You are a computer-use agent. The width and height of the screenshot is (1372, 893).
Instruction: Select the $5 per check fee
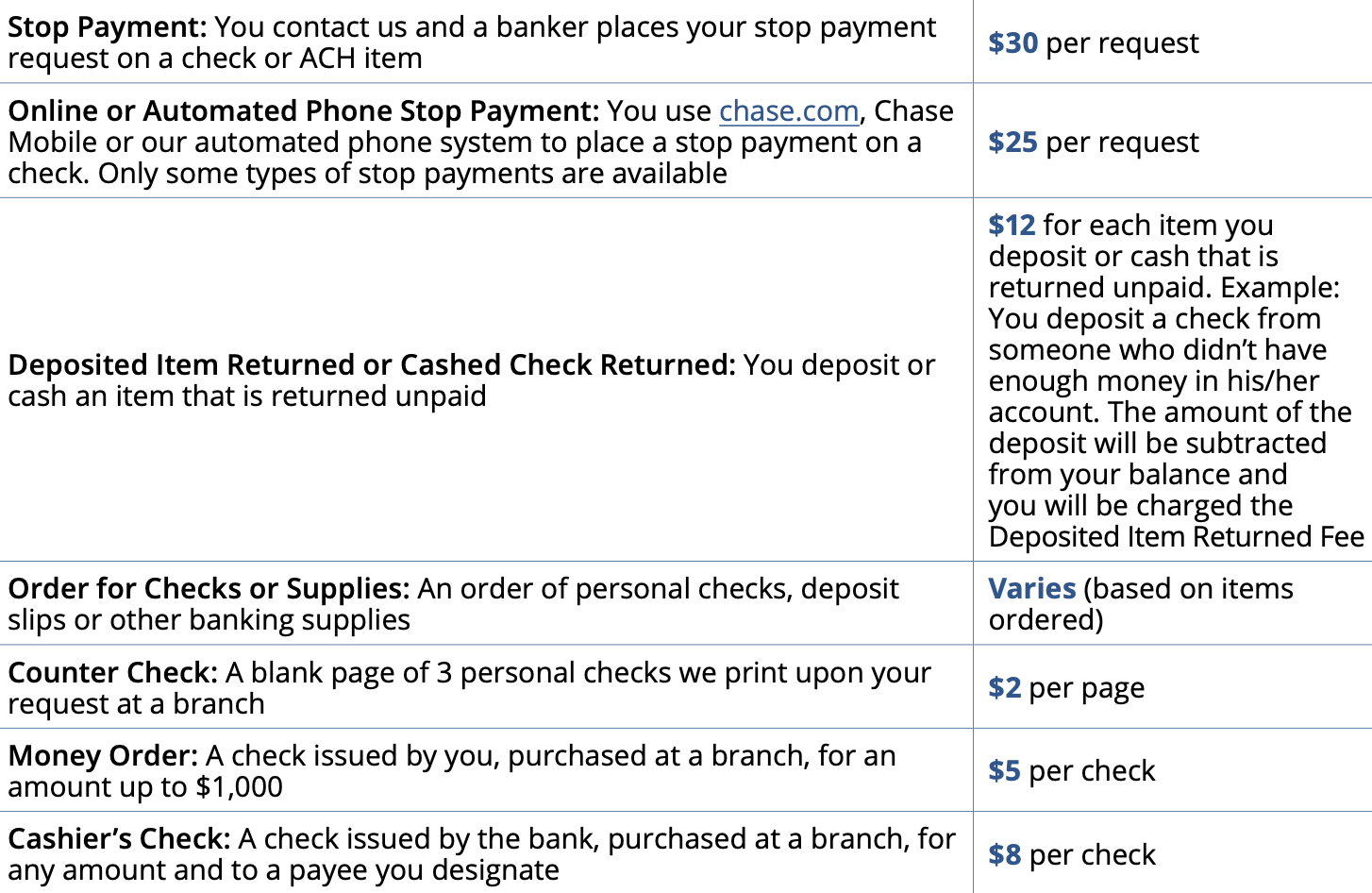[x=1072, y=771]
